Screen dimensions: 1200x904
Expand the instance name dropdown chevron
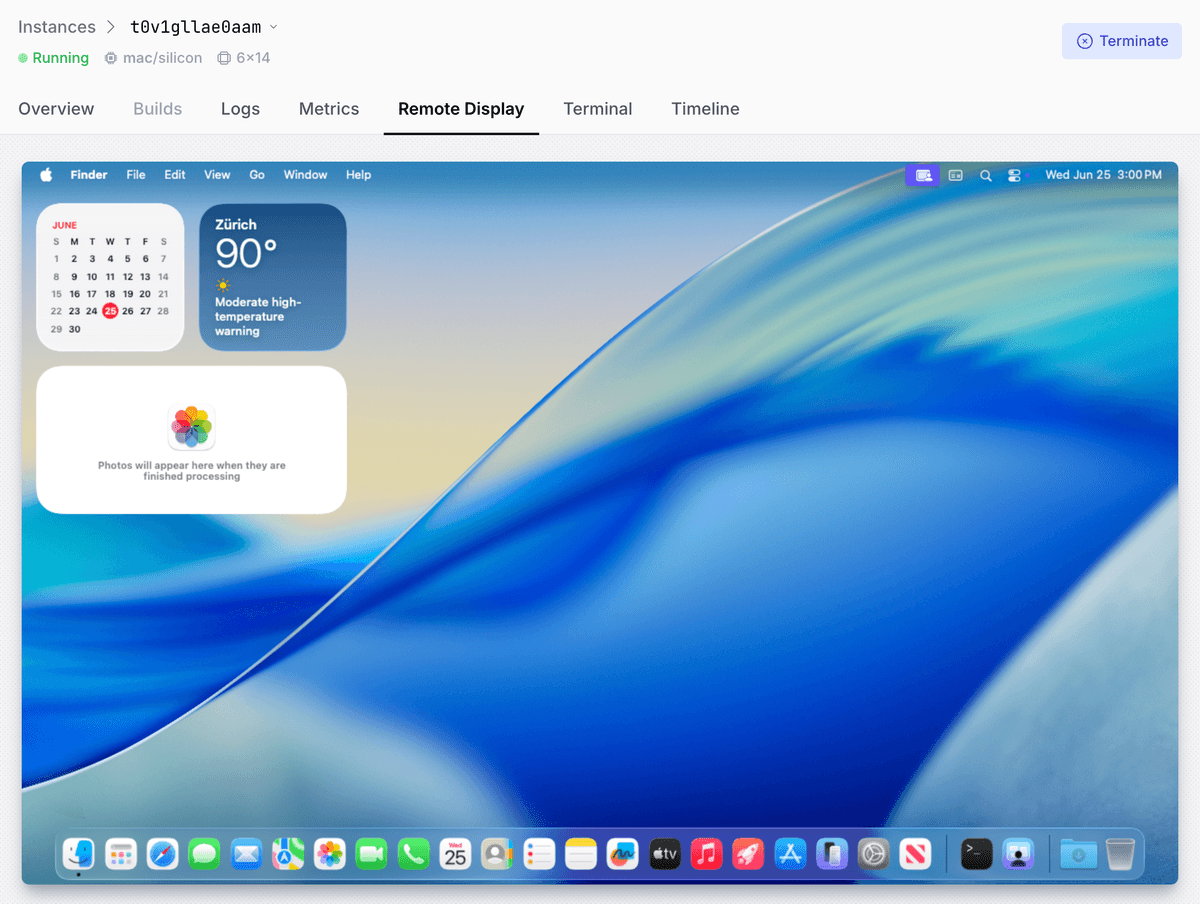[x=274, y=27]
